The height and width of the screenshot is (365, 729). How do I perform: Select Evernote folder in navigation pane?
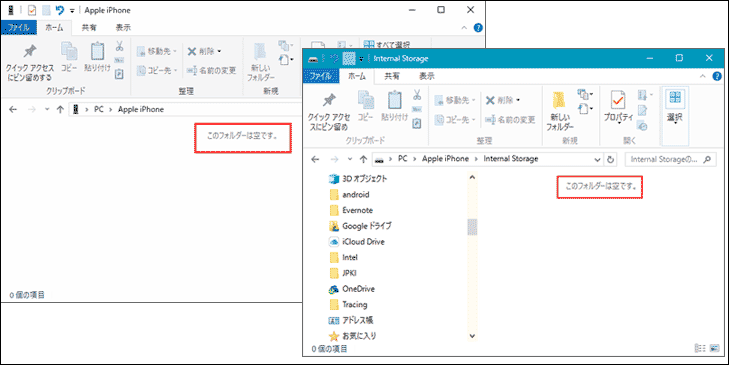click(351, 210)
